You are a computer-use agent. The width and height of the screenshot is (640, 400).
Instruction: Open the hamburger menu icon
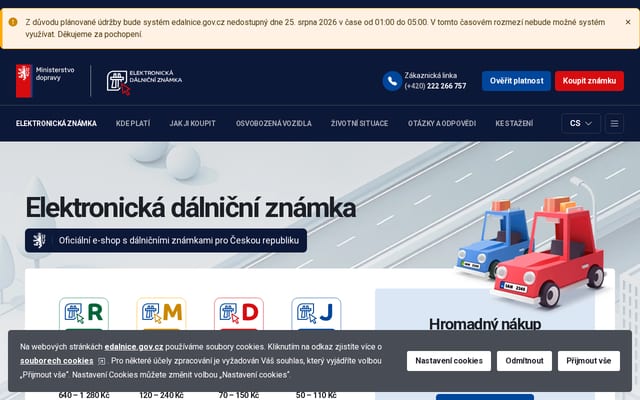coord(614,123)
